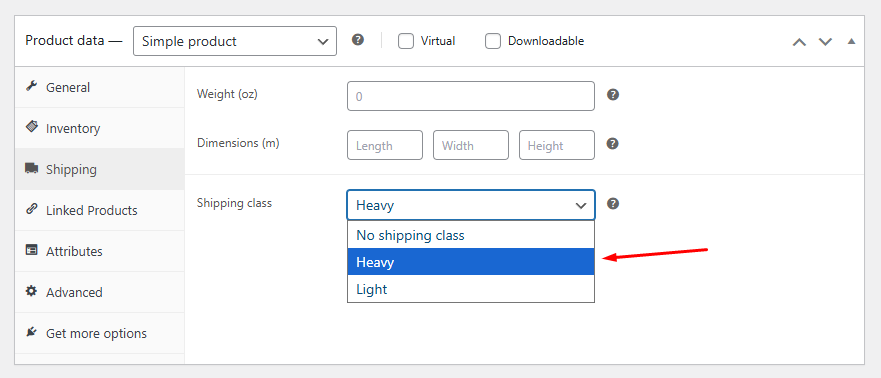The image size is (881, 378).
Task: Enable the Virtual checkbox
Action: point(406,41)
